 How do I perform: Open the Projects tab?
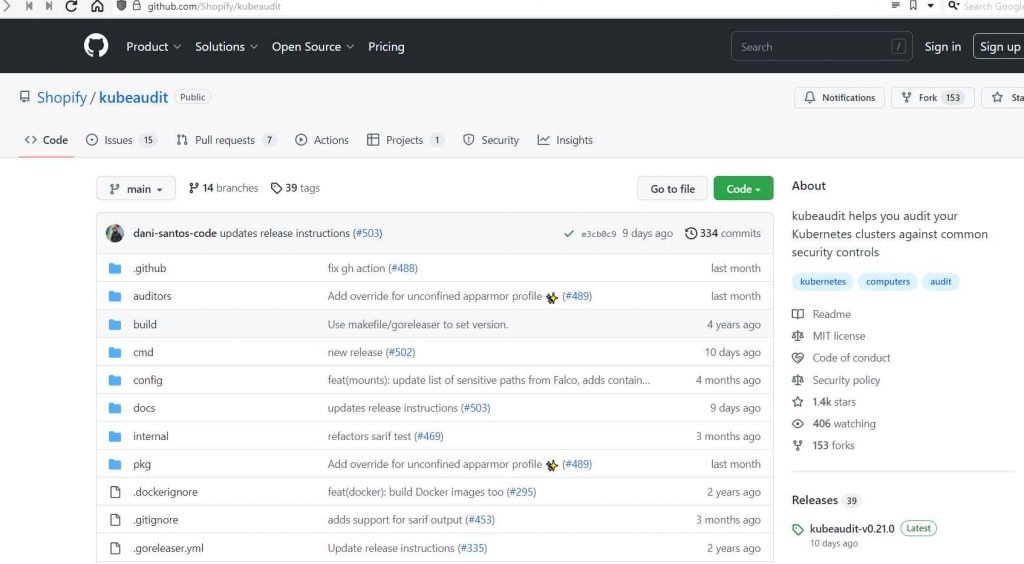click(405, 140)
